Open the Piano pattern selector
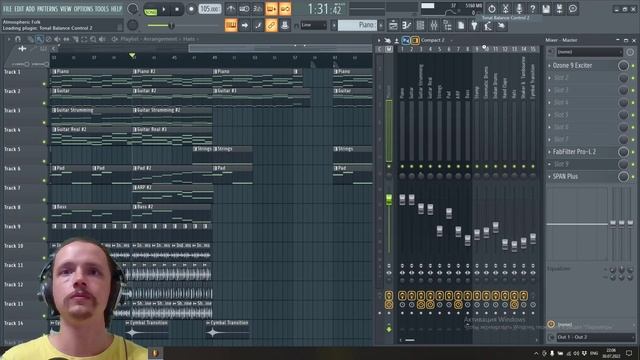The image size is (640, 360). [358, 25]
